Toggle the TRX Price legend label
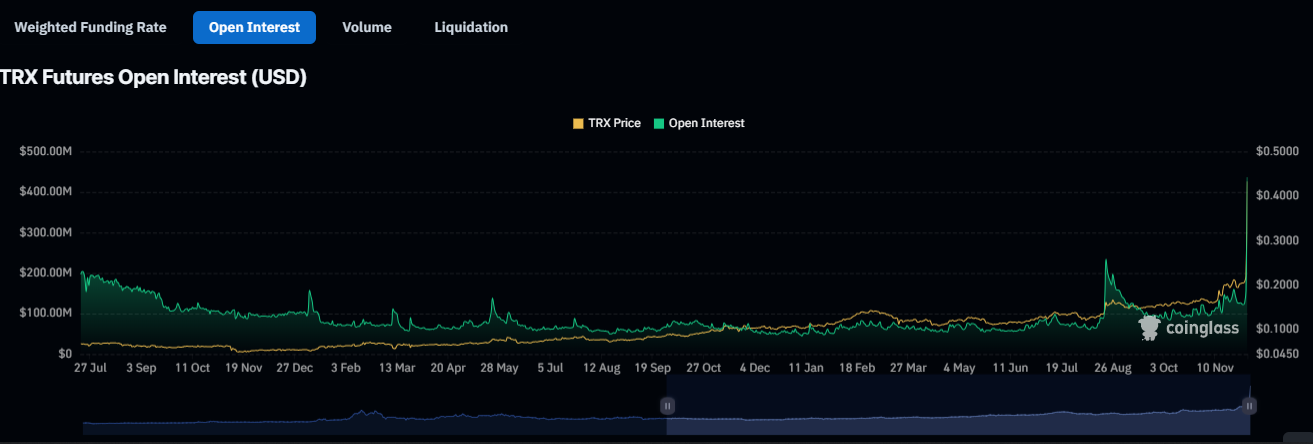This screenshot has height=444, width=1313. [614, 123]
